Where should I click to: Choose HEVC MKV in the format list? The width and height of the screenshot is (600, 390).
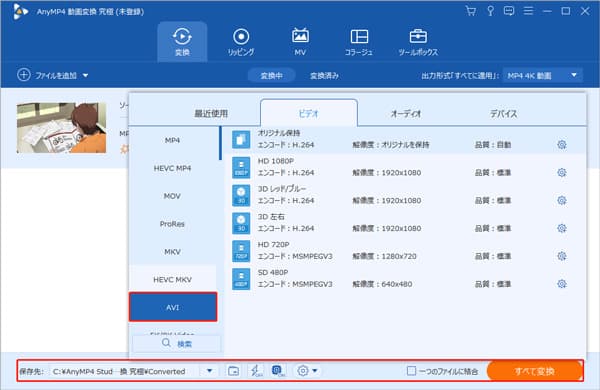(173, 279)
